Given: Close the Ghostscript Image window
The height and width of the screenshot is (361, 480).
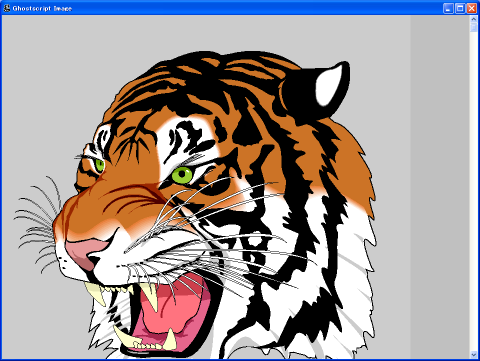Looking at the screenshot, I should pos(471,8).
